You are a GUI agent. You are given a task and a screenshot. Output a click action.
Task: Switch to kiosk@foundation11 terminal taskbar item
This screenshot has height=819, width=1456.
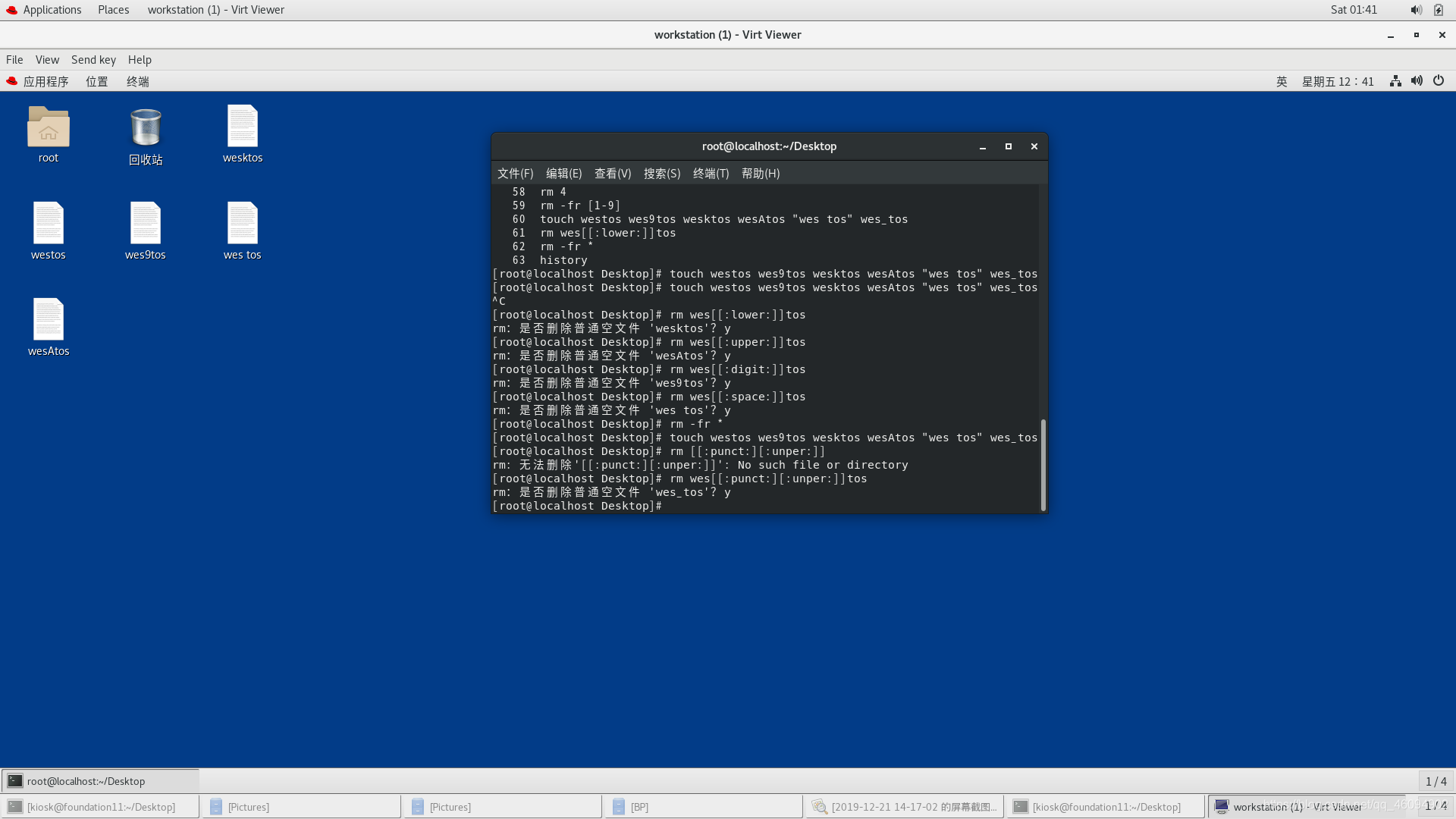(100, 807)
